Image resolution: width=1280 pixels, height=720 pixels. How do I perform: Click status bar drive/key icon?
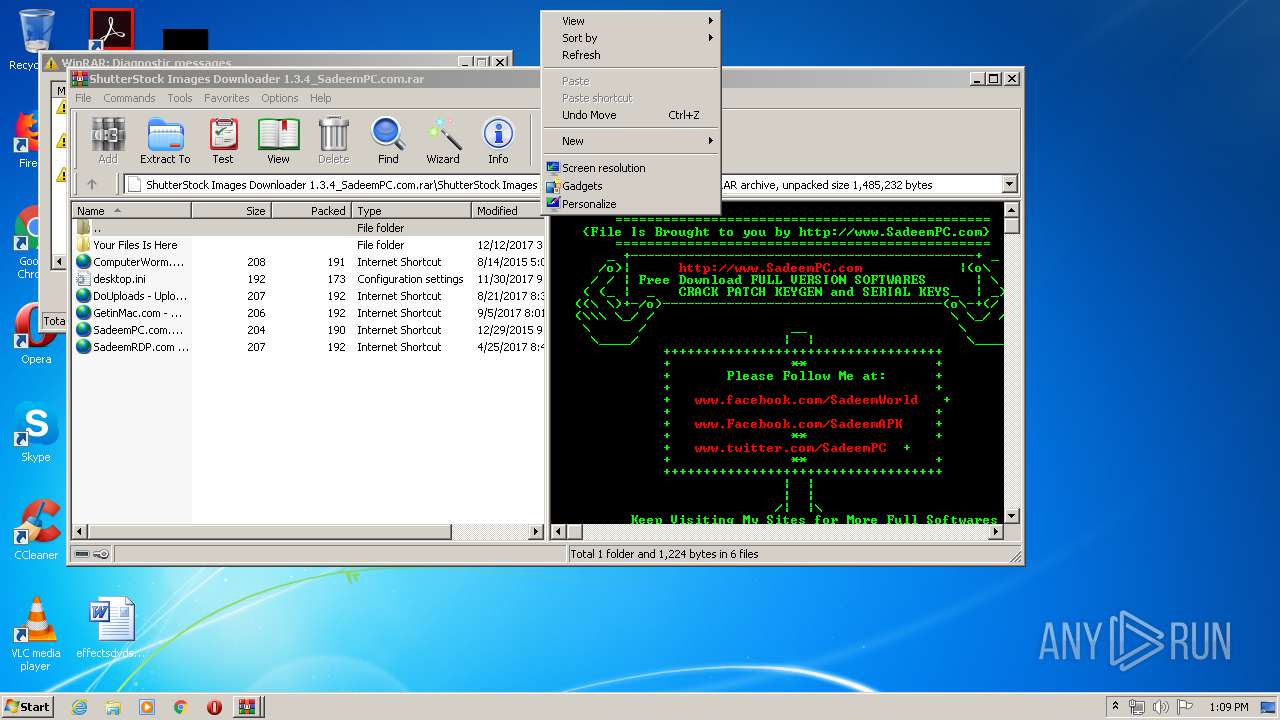tap(92, 554)
